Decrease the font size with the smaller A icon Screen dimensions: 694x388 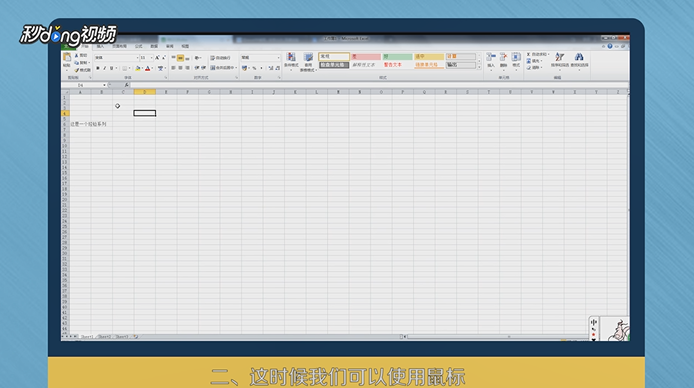click(164, 58)
